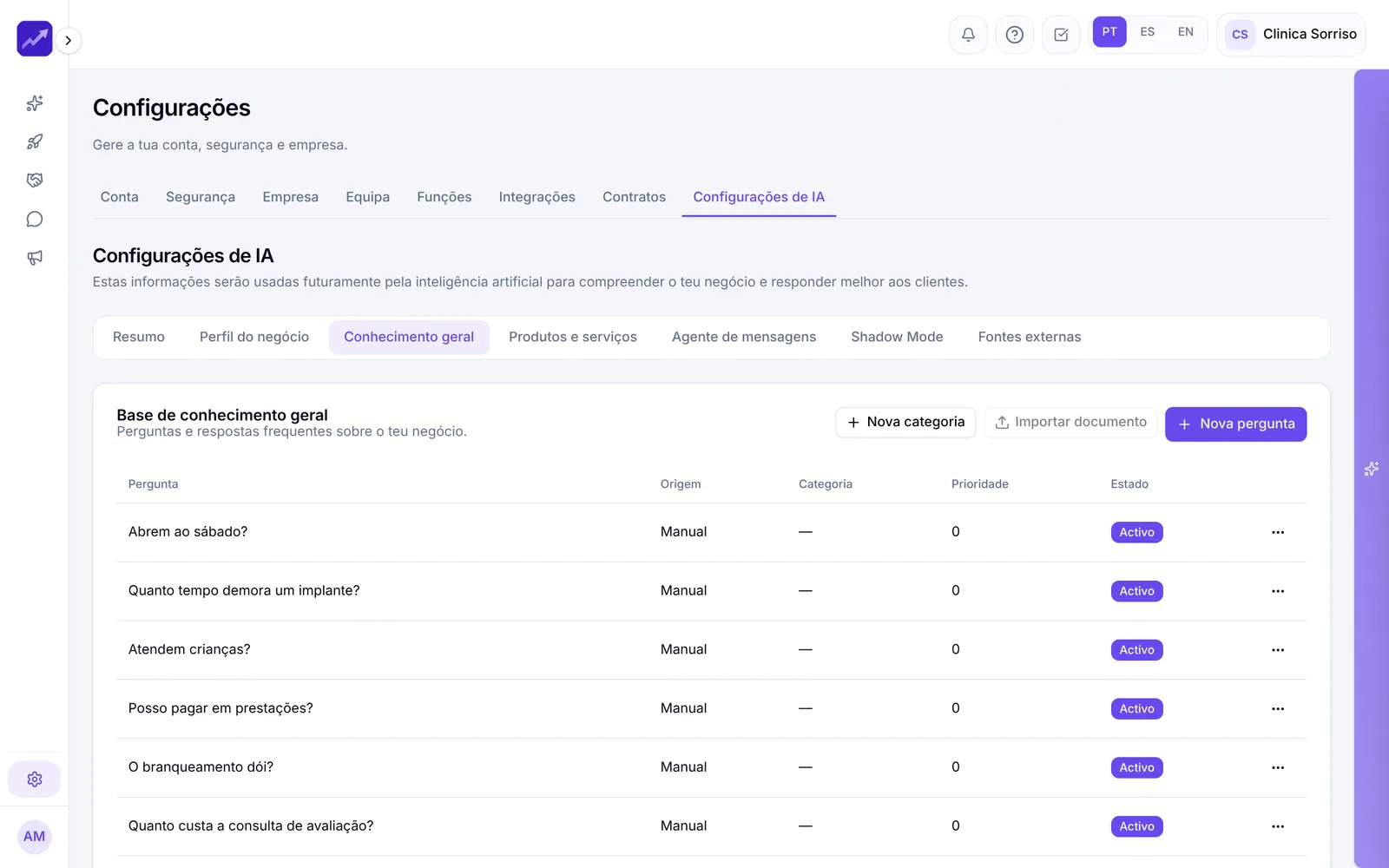Click the app logo with trending arrow
Viewport: 1389px width, 868px height.
35,39
